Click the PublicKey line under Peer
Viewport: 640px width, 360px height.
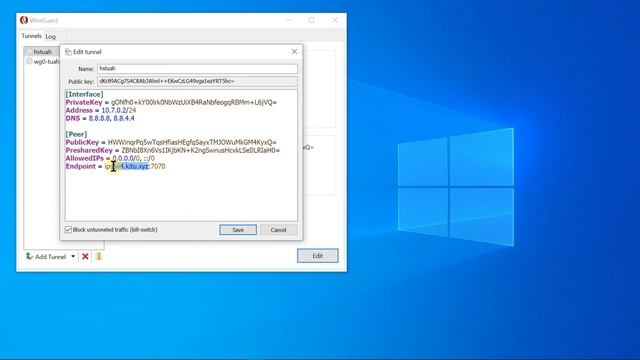coord(171,142)
